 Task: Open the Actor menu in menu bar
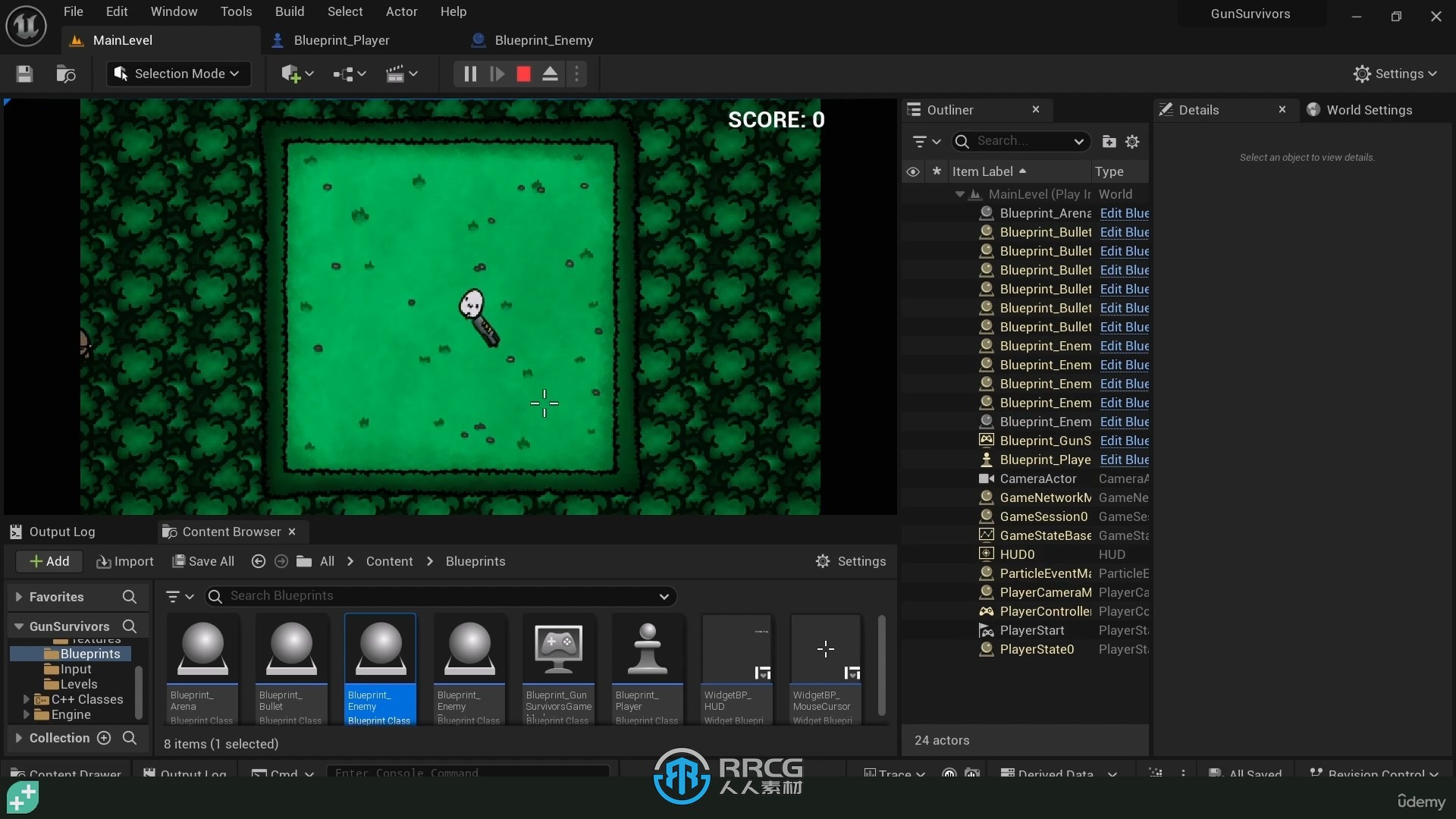(400, 12)
